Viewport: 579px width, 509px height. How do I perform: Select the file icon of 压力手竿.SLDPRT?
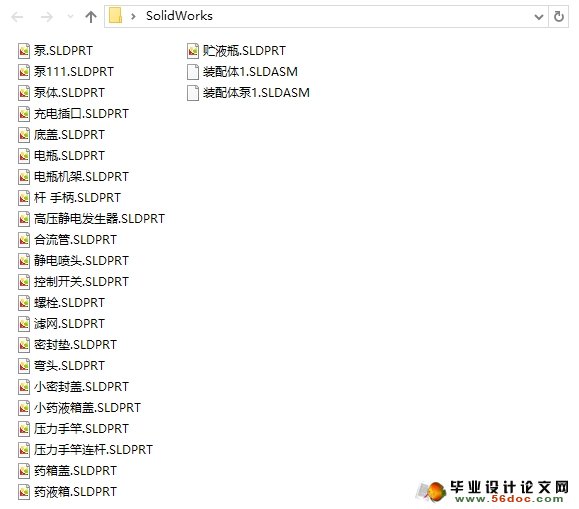pos(24,430)
